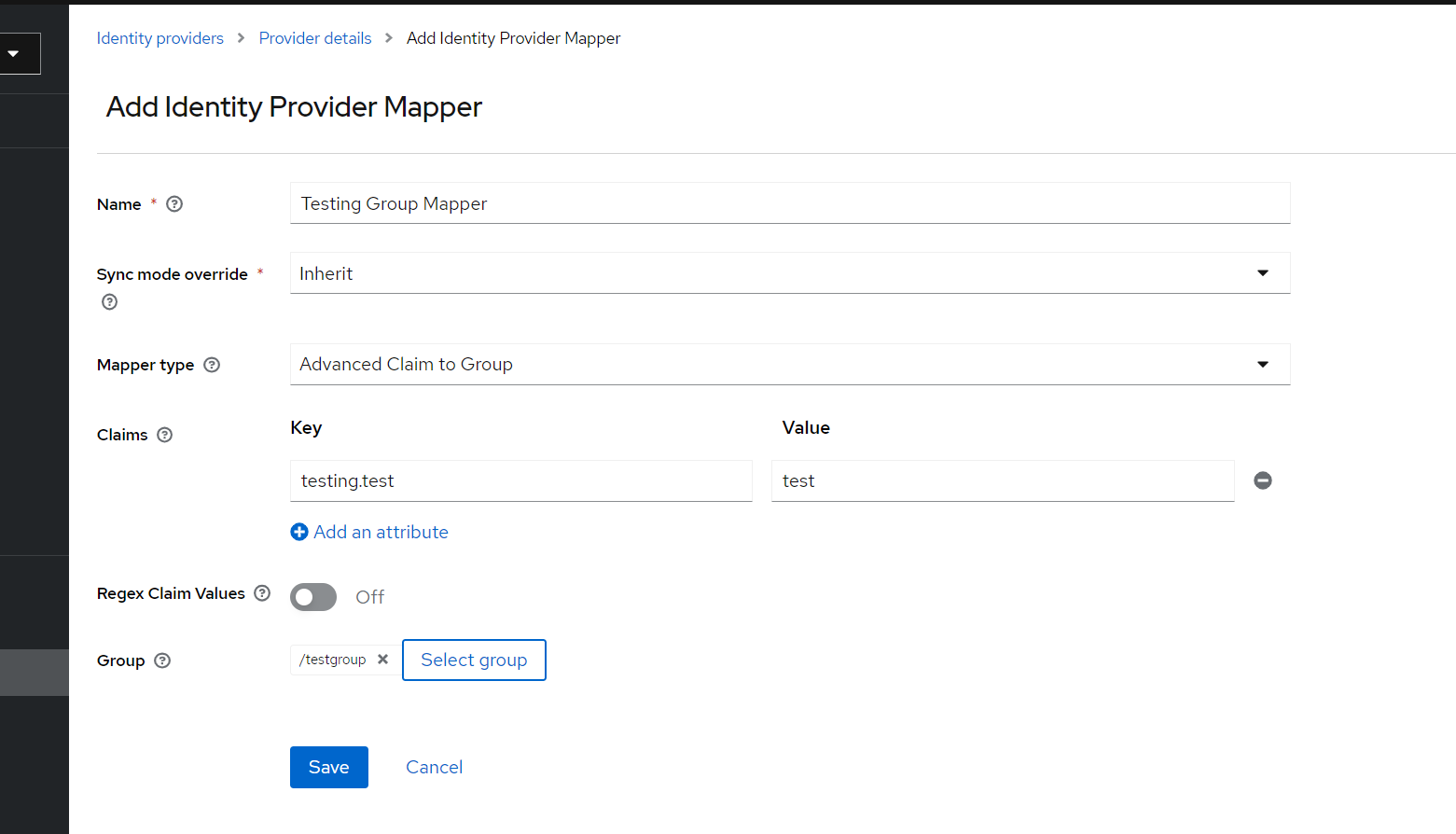The height and width of the screenshot is (834, 1456).
Task: Cancel creating the mapper
Action: click(434, 766)
